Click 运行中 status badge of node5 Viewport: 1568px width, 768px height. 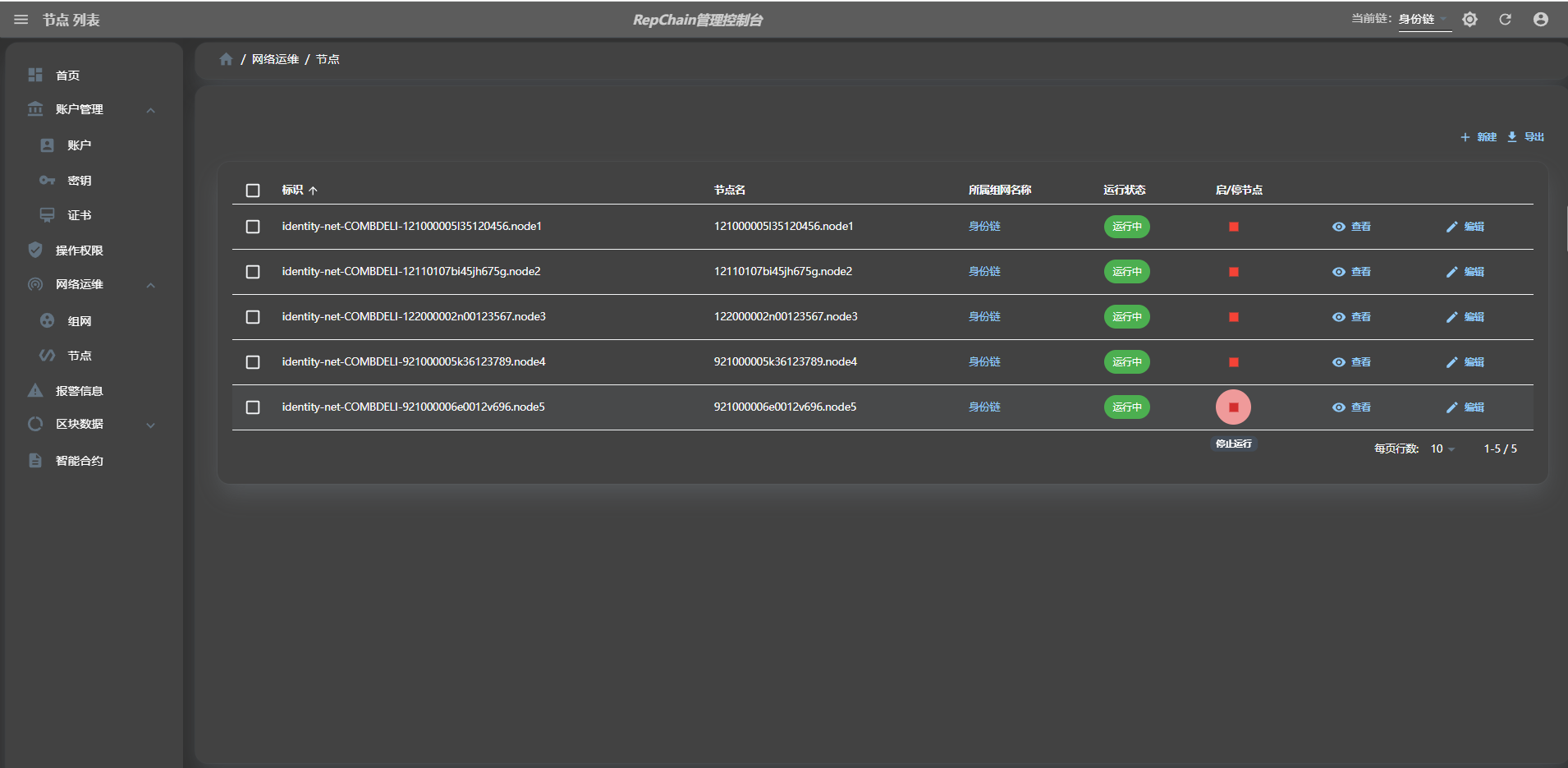(x=1127, y=407)
